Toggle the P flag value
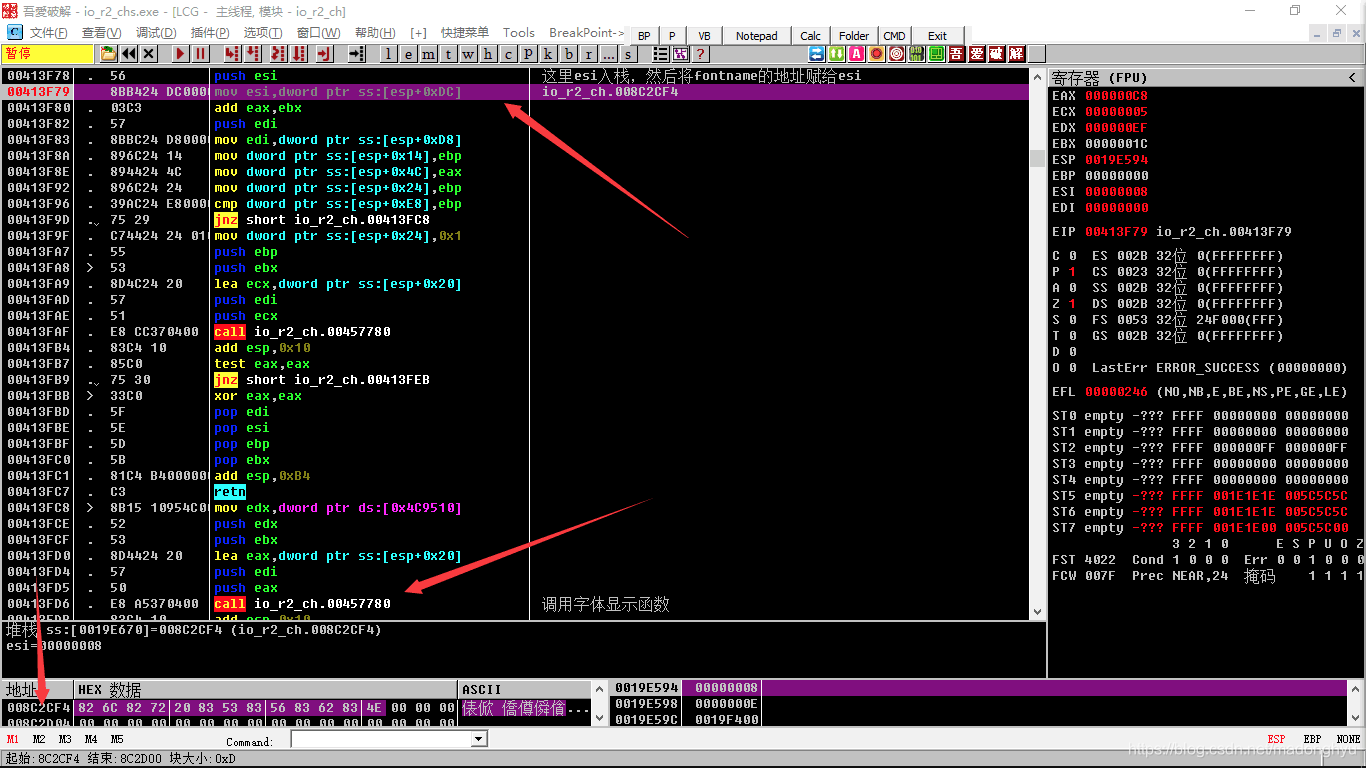 [x=1072, y=271]
